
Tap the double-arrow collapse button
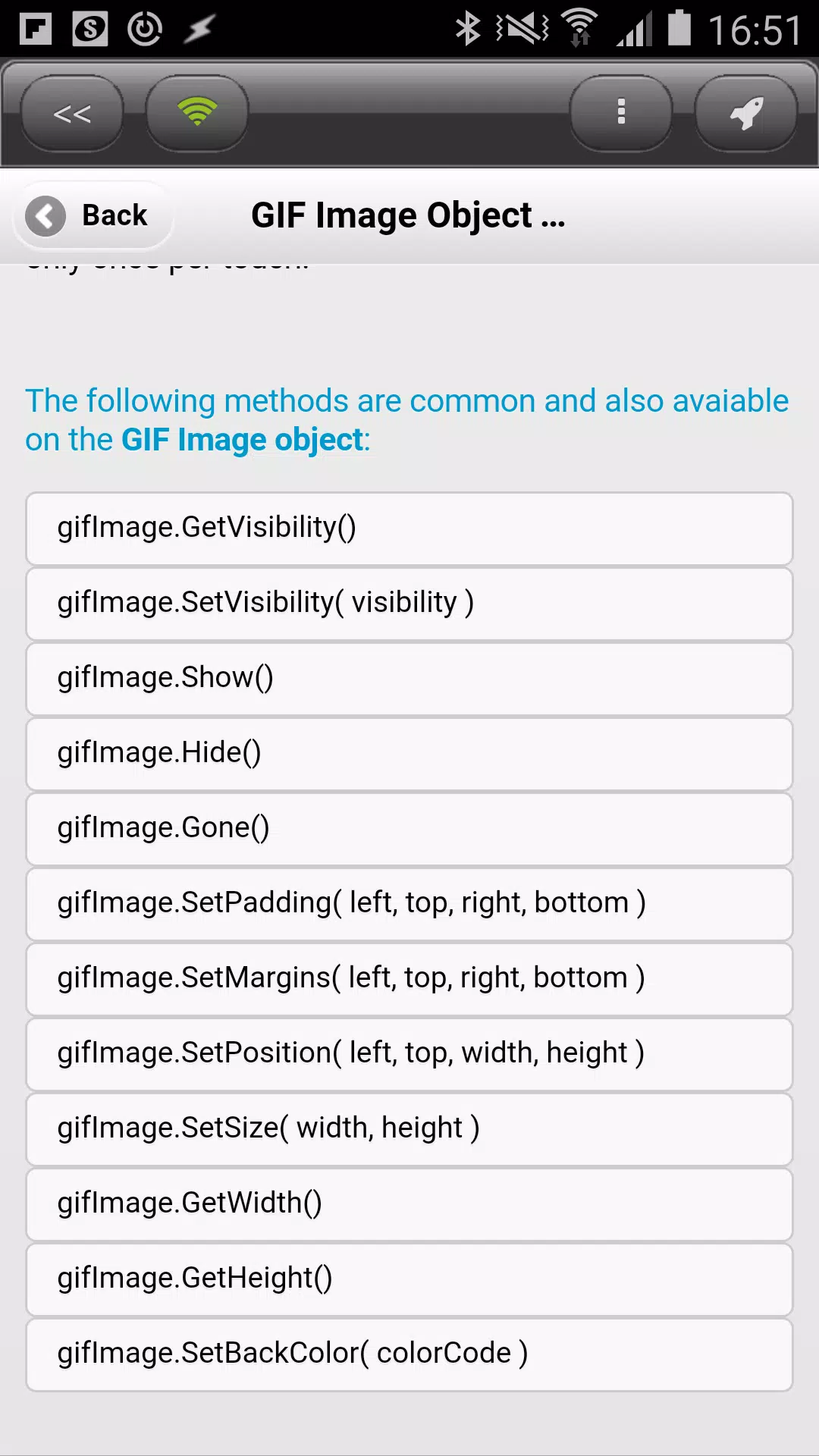[72, 114]
